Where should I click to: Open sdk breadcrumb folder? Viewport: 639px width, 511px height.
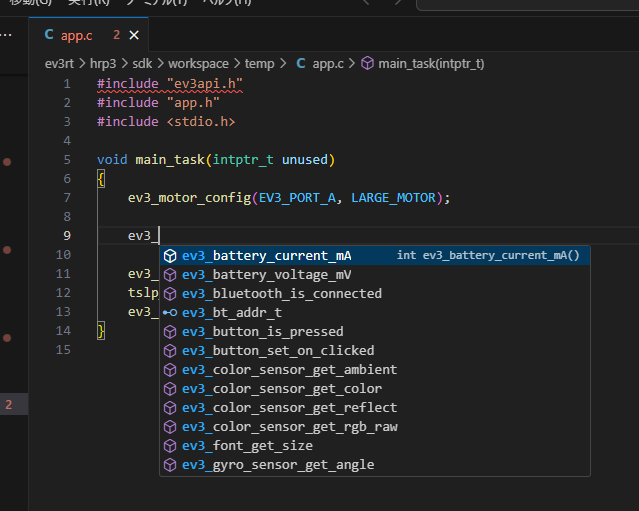pyautogui.click(x=142, y=64)
